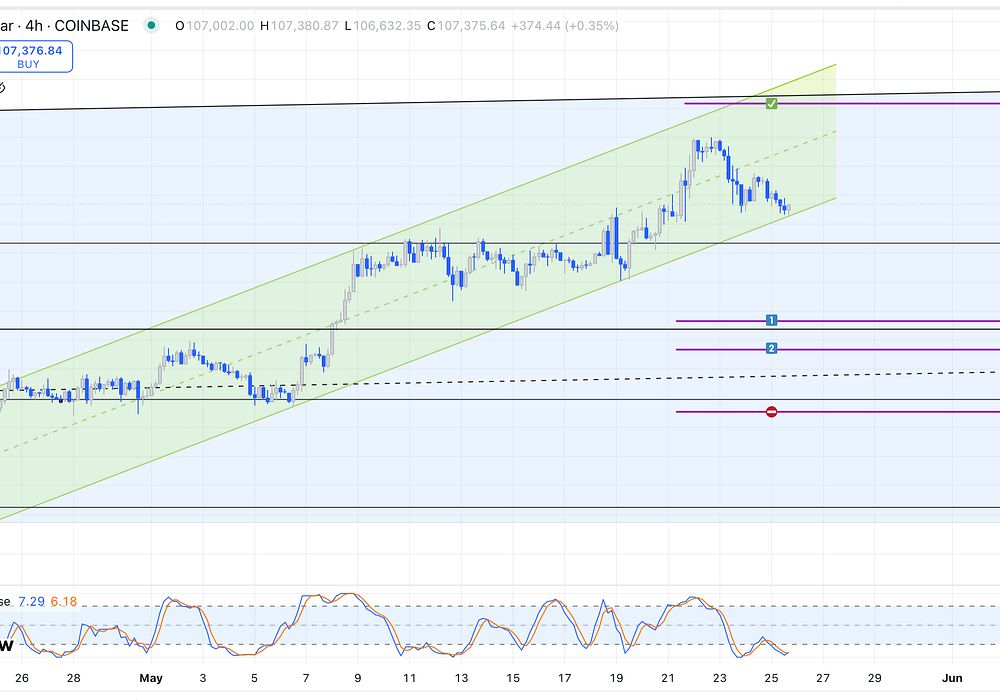This screenshot has width=1000, height=700.
Task: Click the 29 date label on time axis
Action: coord(875,677)
